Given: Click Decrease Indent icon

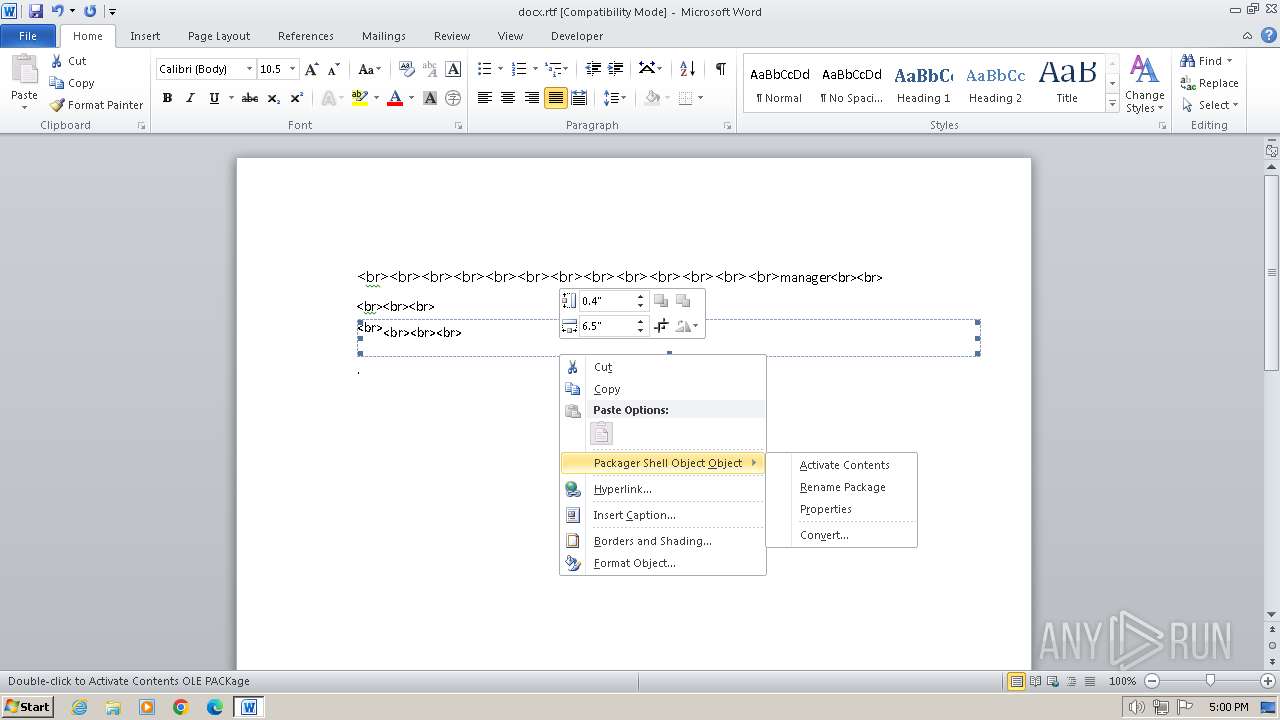Looking at the screenshot, I should (593, 69).
